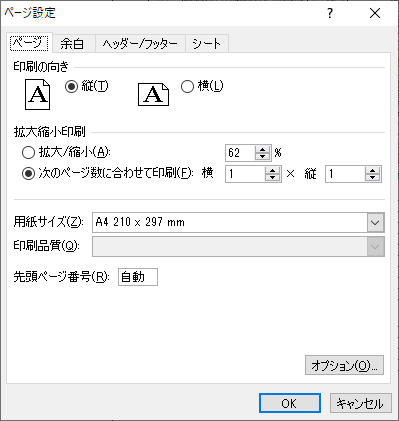Open the 印刷品質 dropdown arrow
Viewport: 399px width, 421px height.
(x=375, y=247)
